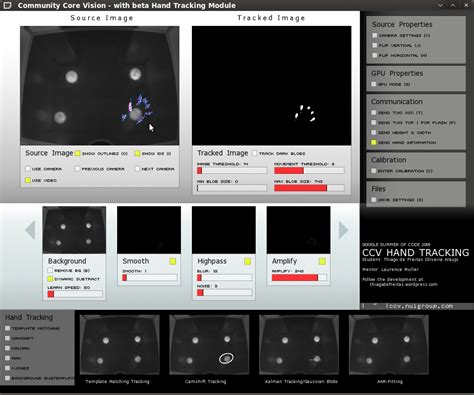Select the Smooth filter thumbnail
This screenshot has height=395, width=474.
click(x=149, y=230)
